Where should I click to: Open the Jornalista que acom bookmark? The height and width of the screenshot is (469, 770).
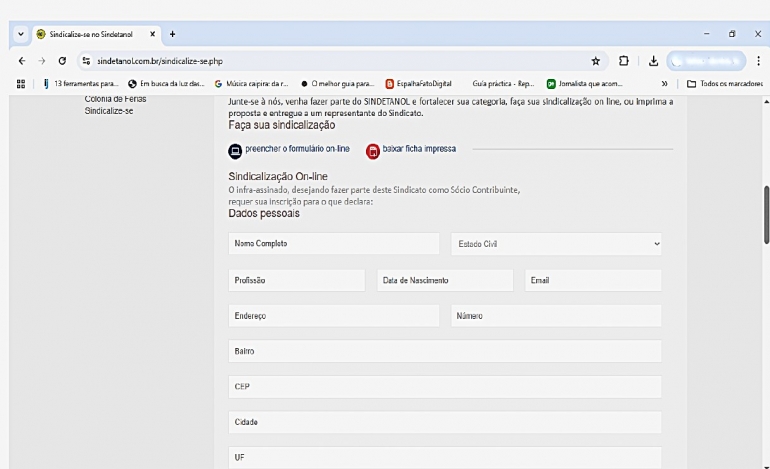[x=585, y=84]
